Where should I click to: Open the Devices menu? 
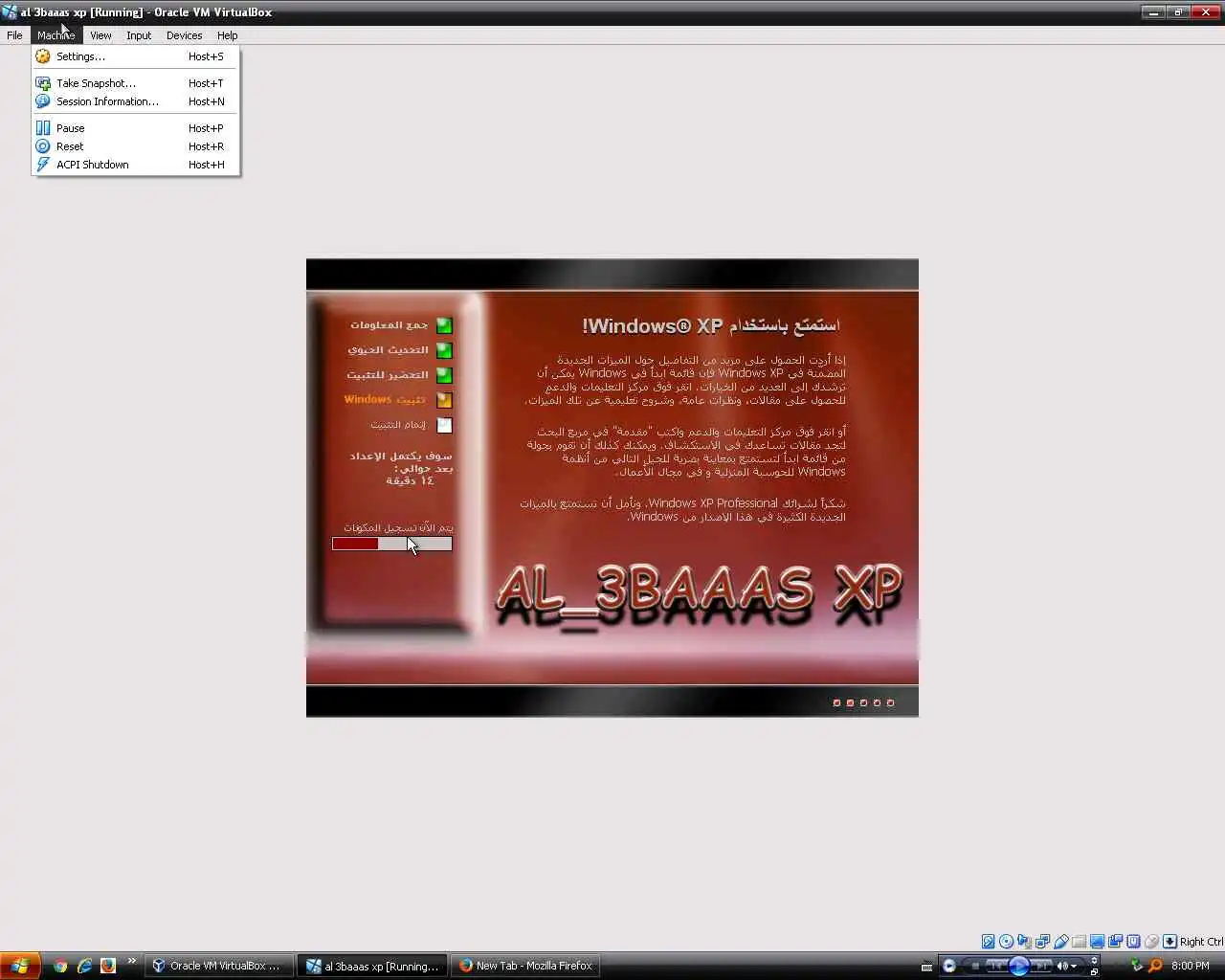click(x=184, y=35)
